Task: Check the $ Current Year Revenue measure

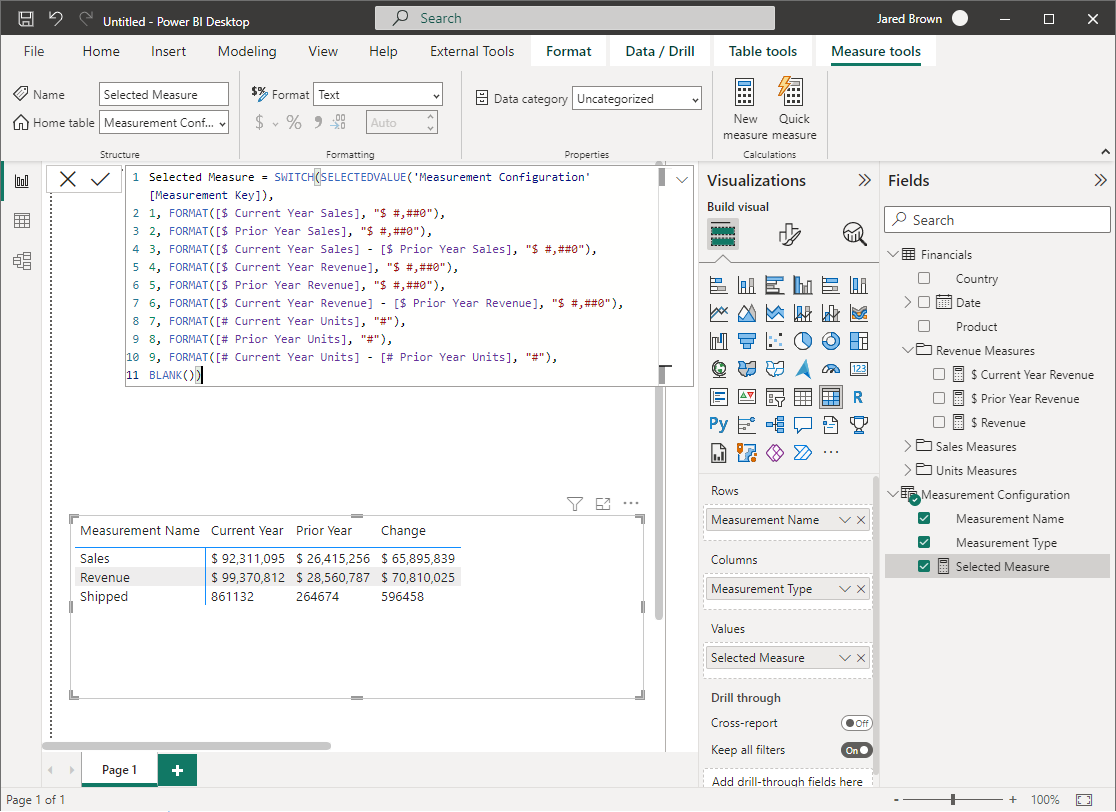Action: pos(938,375)
